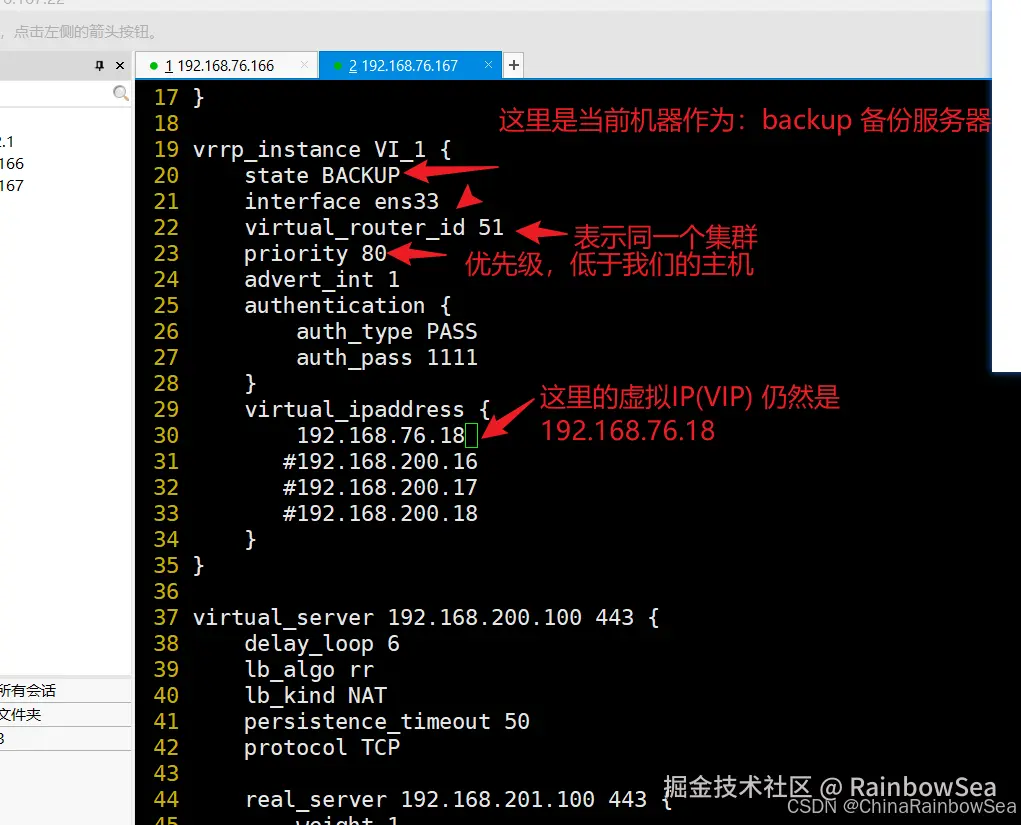Click 'auth_type PASS' on line 26

click(x=387, y=331)
